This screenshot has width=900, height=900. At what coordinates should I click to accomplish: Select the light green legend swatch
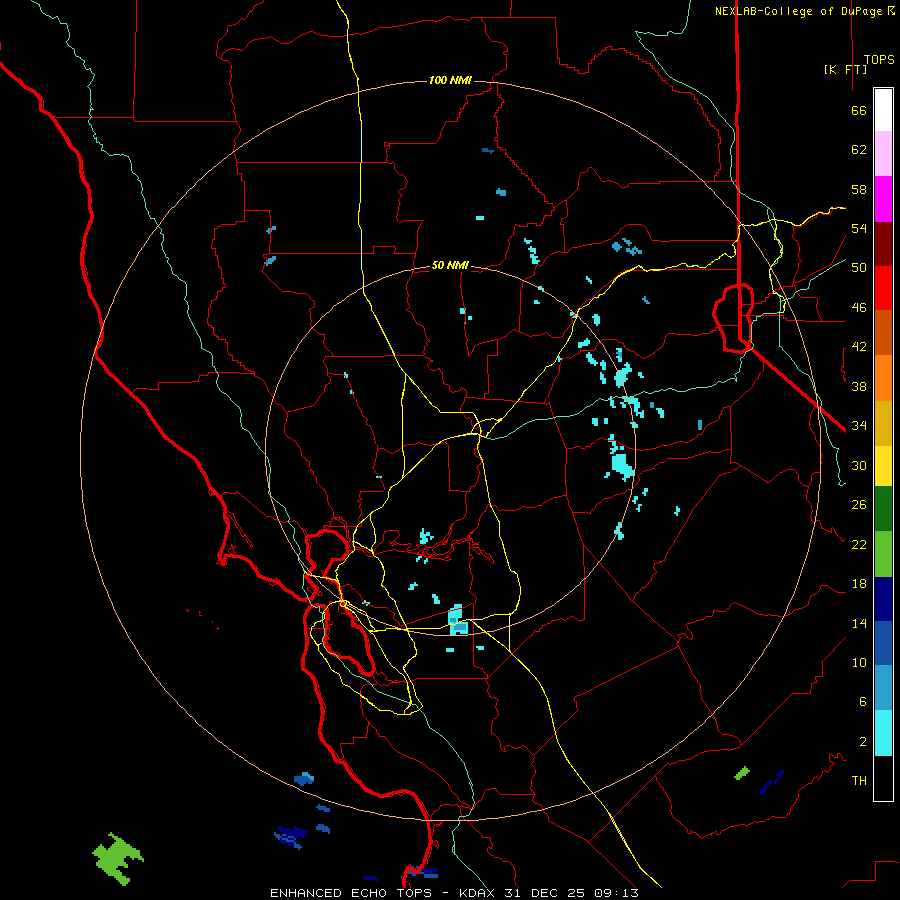pyautogui.click(x=883, y=554)
